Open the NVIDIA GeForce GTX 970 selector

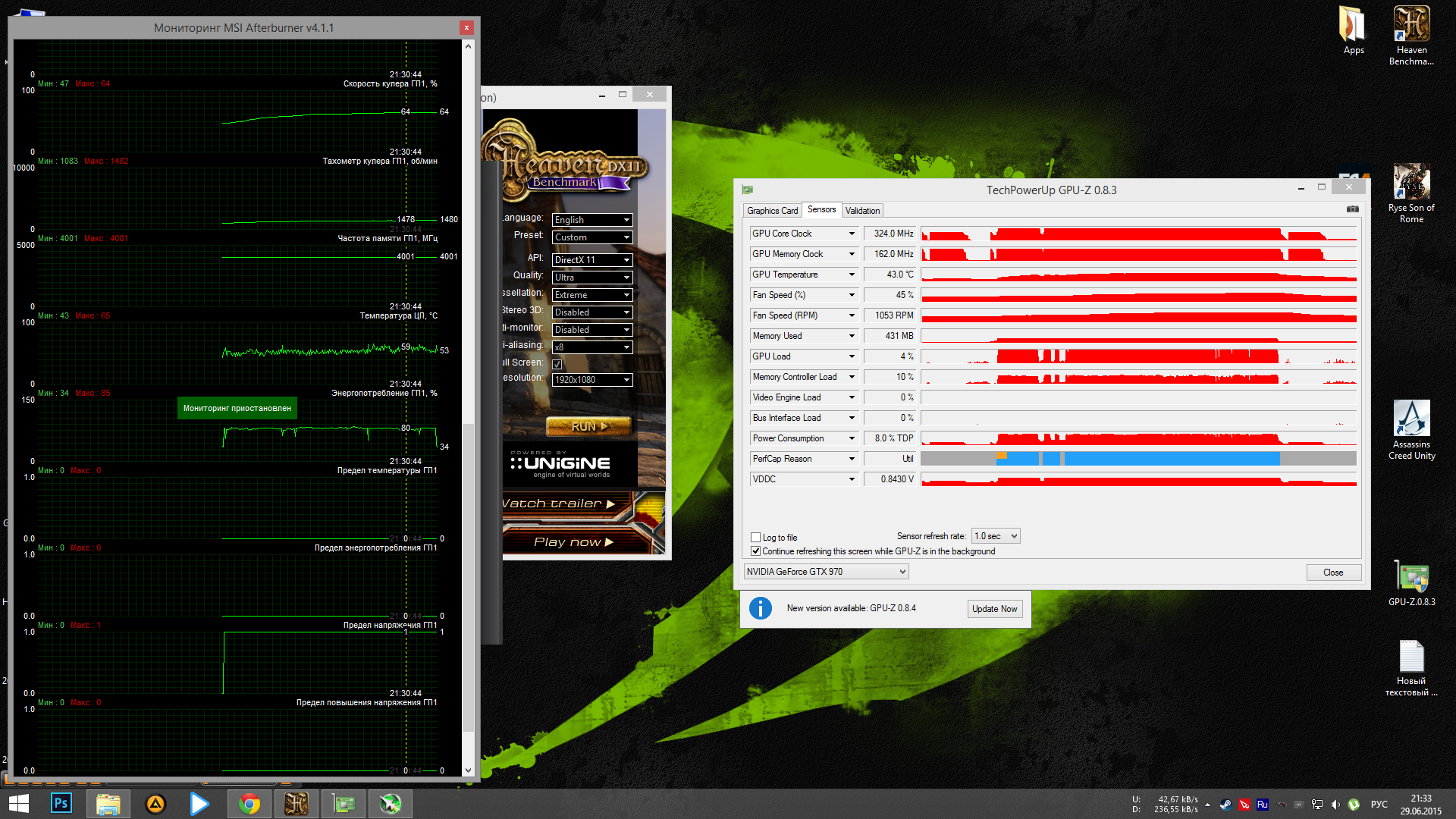826,572
